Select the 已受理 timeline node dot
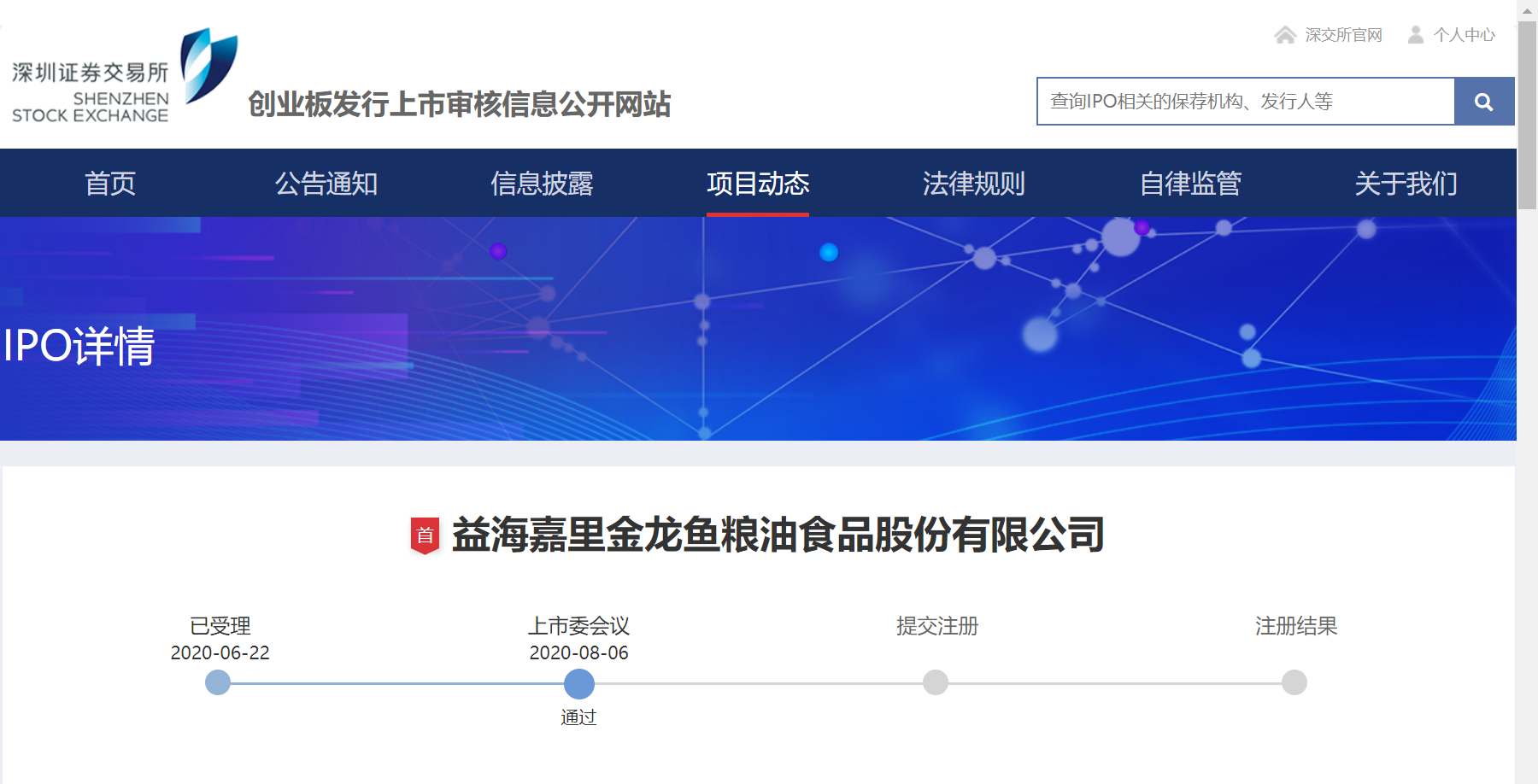This screenshot has height=784, width=1538. point(219,683)
